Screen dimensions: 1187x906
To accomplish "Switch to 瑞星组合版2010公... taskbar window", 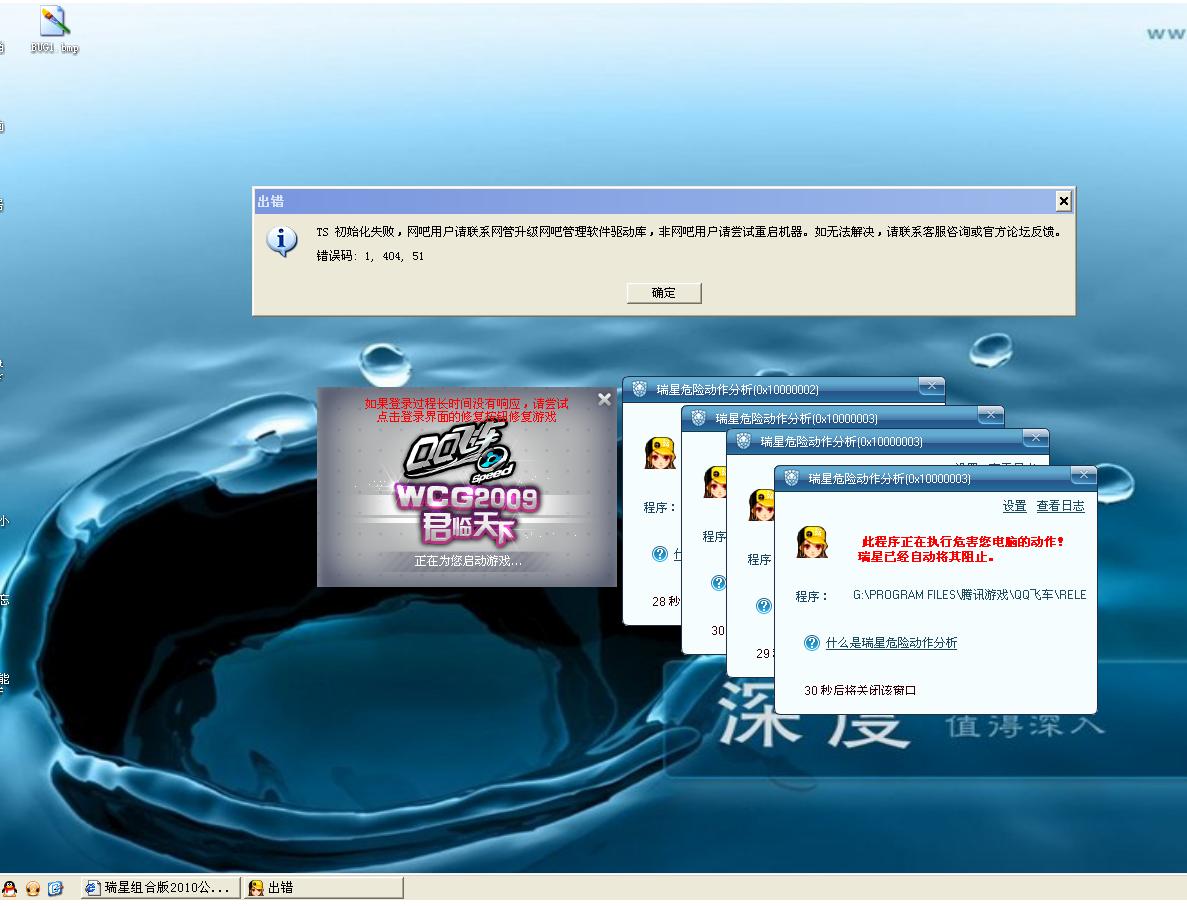I will [160, 888].
